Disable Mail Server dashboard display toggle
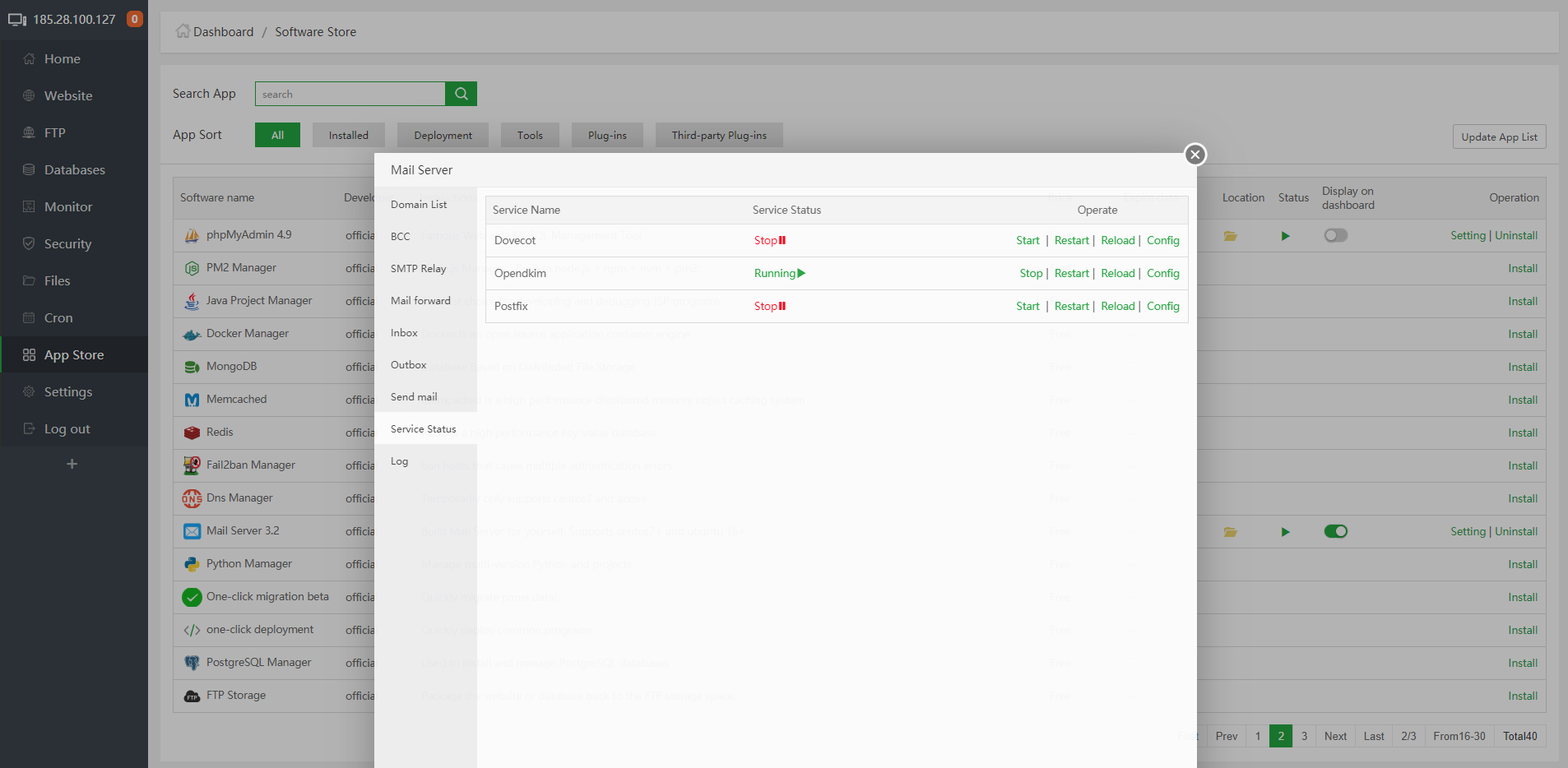This screenshot has width=1568, height=768. [1335, 532]
